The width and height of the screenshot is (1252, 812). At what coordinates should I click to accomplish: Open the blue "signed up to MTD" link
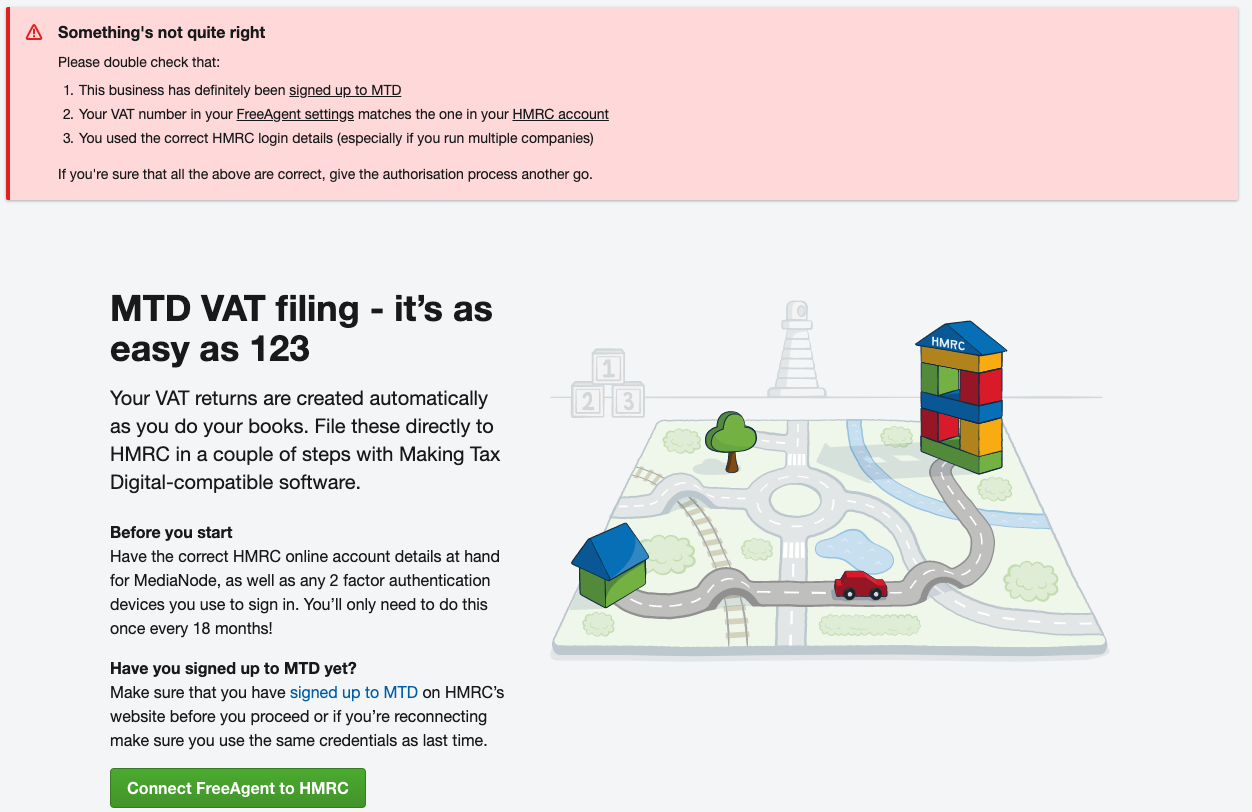(354, 692)
